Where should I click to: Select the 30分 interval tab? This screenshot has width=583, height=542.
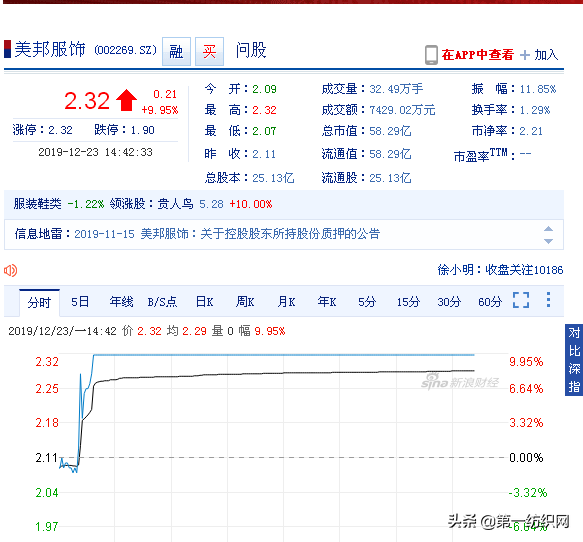pos(449,301)
